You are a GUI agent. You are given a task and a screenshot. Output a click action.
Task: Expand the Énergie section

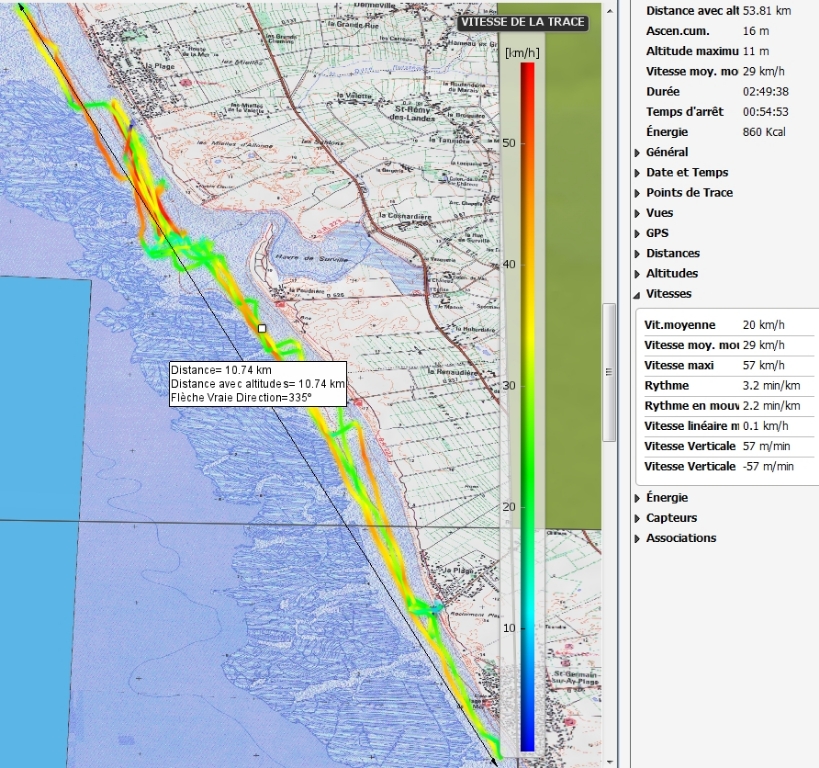(666, 497)
